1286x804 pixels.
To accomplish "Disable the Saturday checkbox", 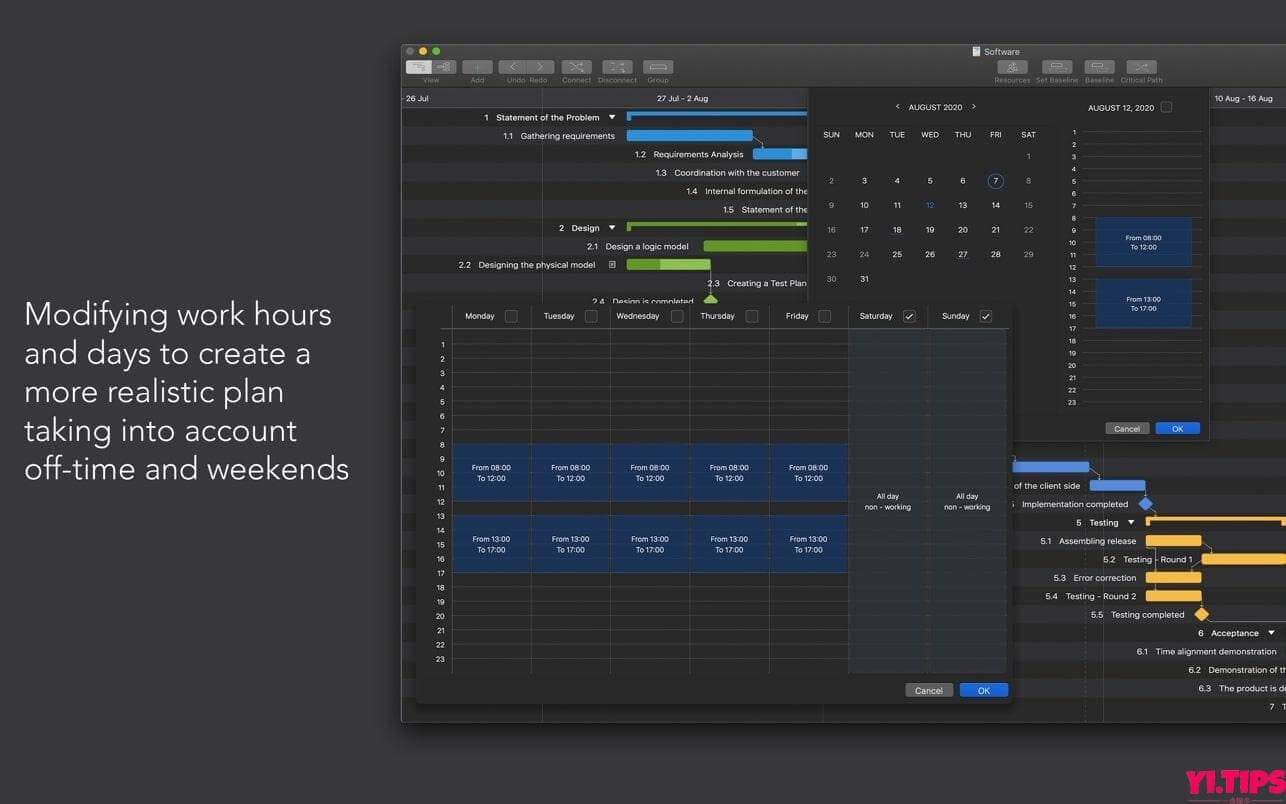I will 909,316.
